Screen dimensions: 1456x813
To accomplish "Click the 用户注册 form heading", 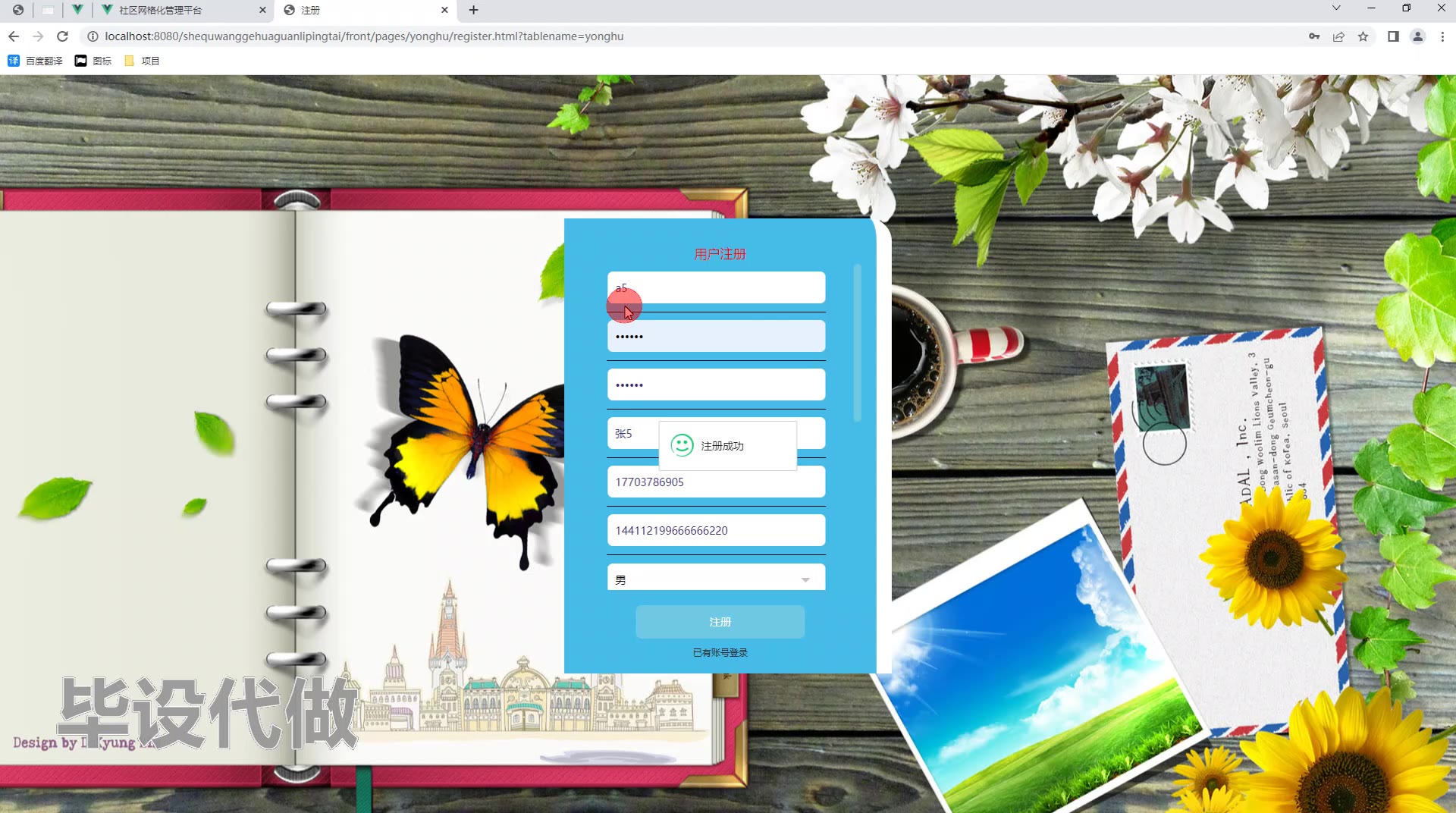I will click(x=720, y=254).
